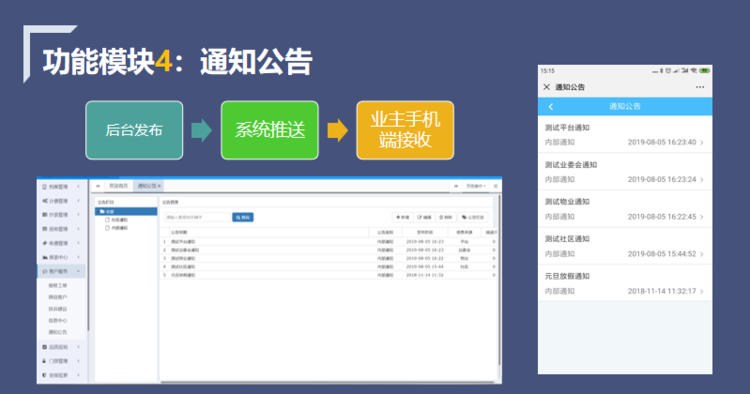
Task: Open 微信客户 in sidebar submenu
Action: pos(57,297)
